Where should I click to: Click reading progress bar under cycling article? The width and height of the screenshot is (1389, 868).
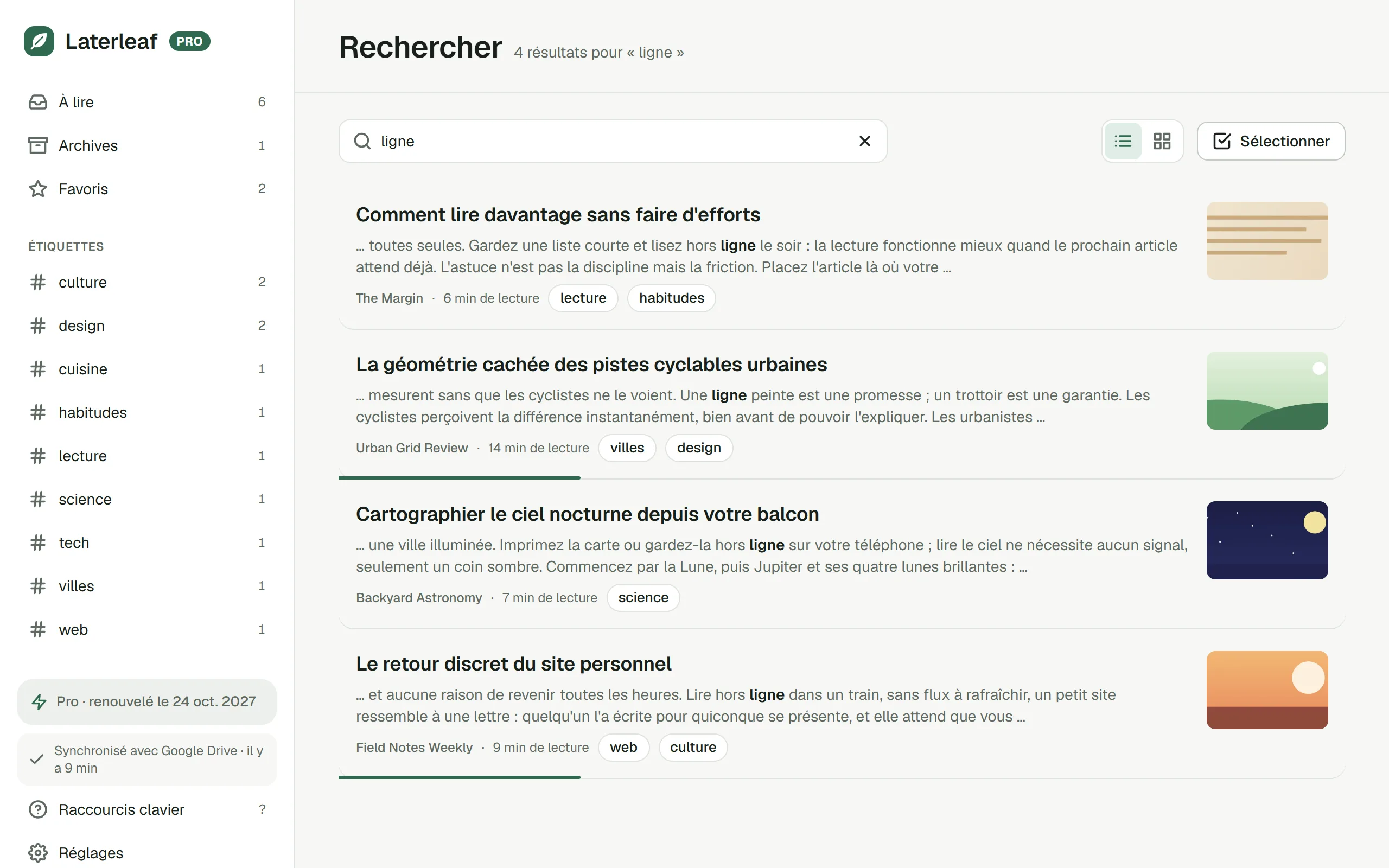pyautogui.click(x=459, y=477)
